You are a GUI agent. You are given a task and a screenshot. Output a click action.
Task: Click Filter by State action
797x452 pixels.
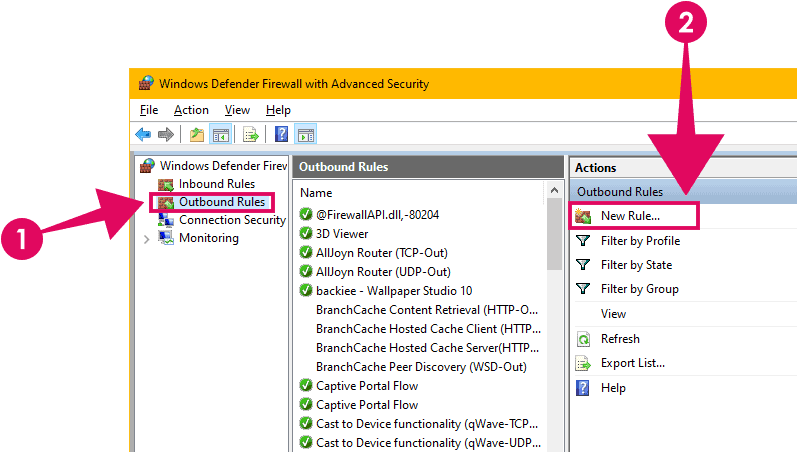pos(636,265)
